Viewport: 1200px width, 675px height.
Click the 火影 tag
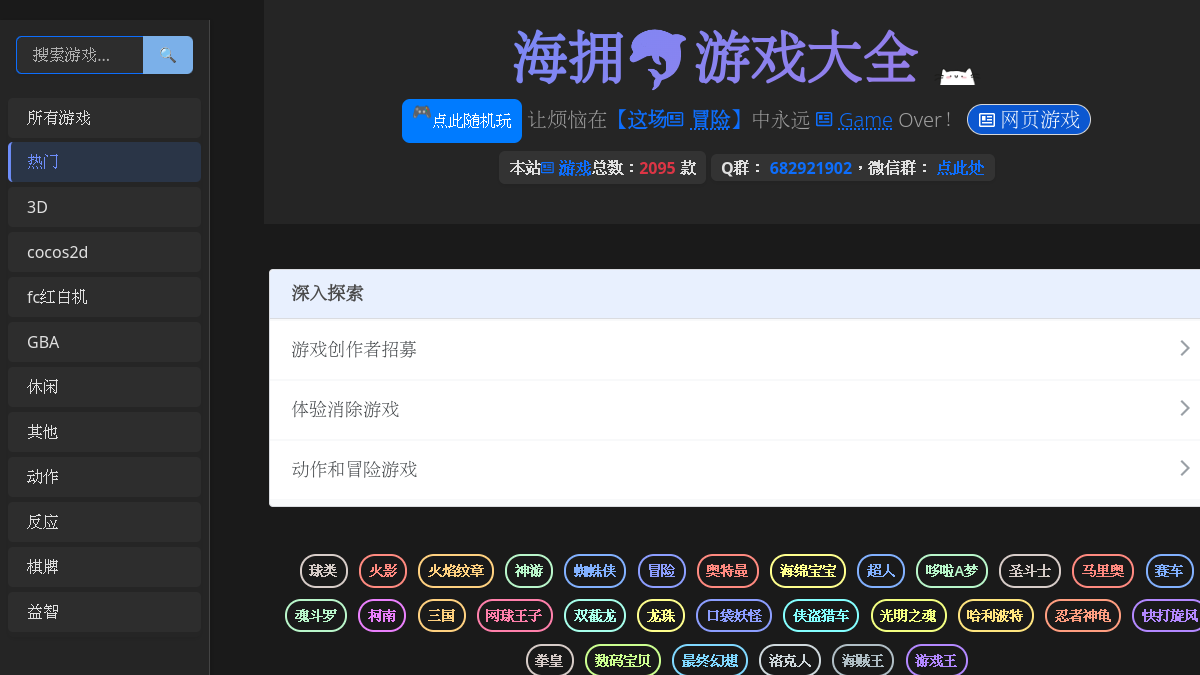[383, 571]
